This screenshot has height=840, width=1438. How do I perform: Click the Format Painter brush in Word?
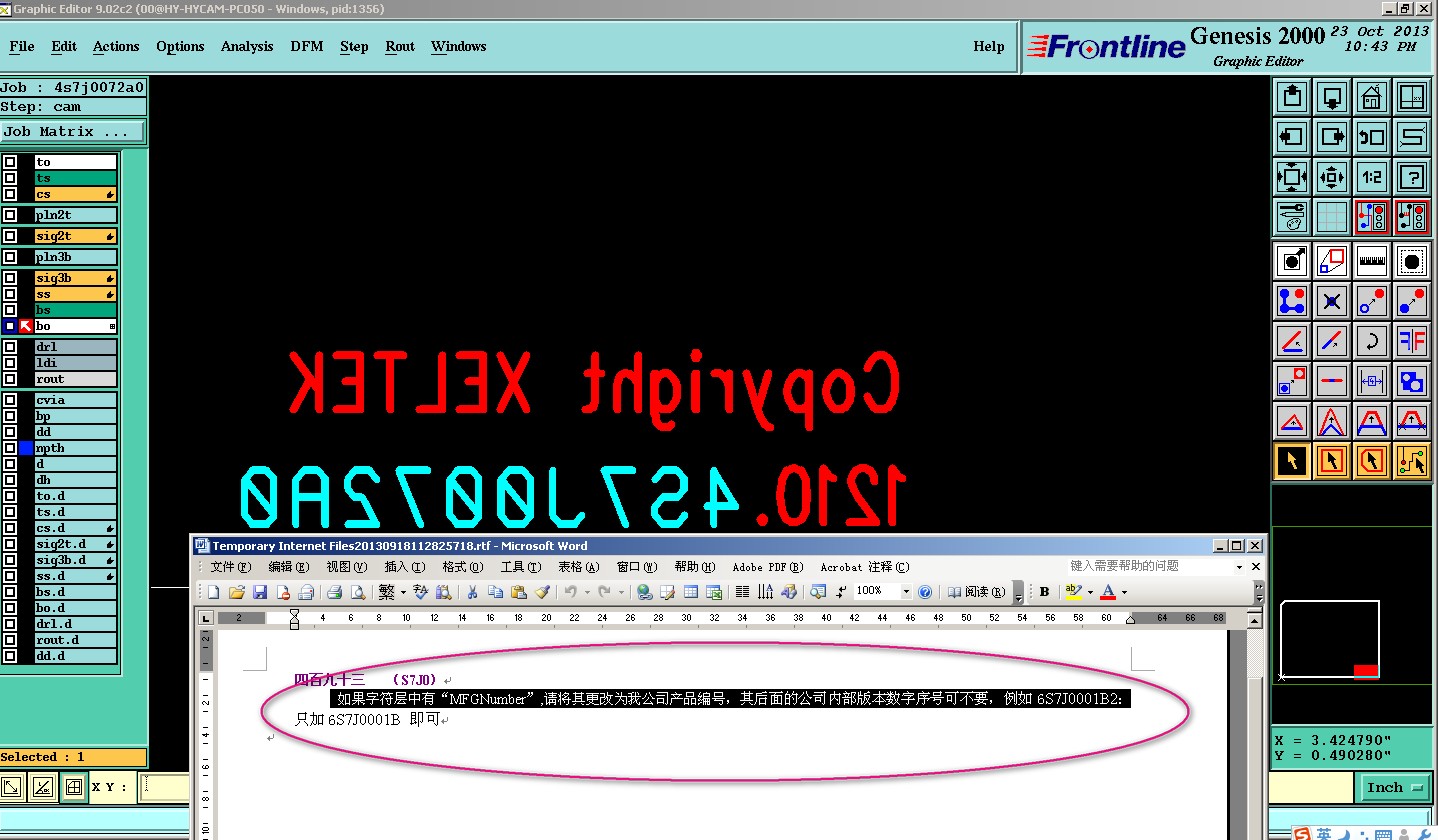(542, 592)
